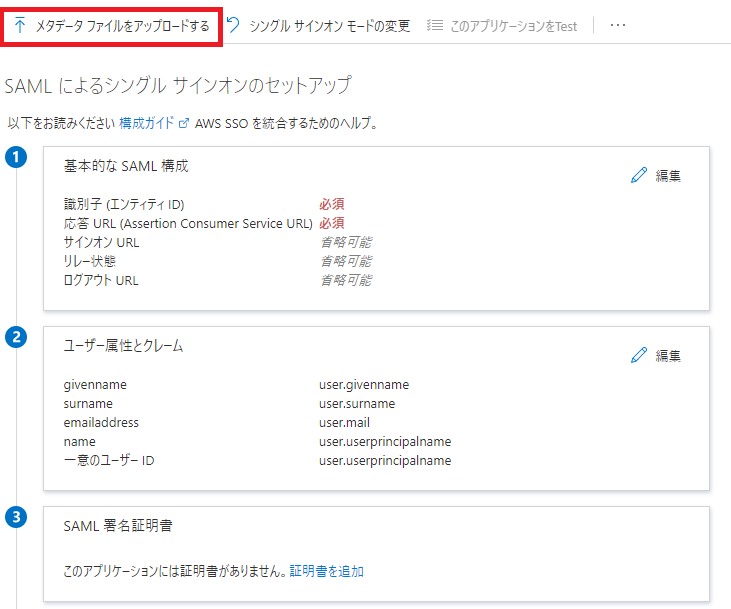Click the surname claim name
The width and height of the screenshot is (731, 609).
tap(88, 403)
